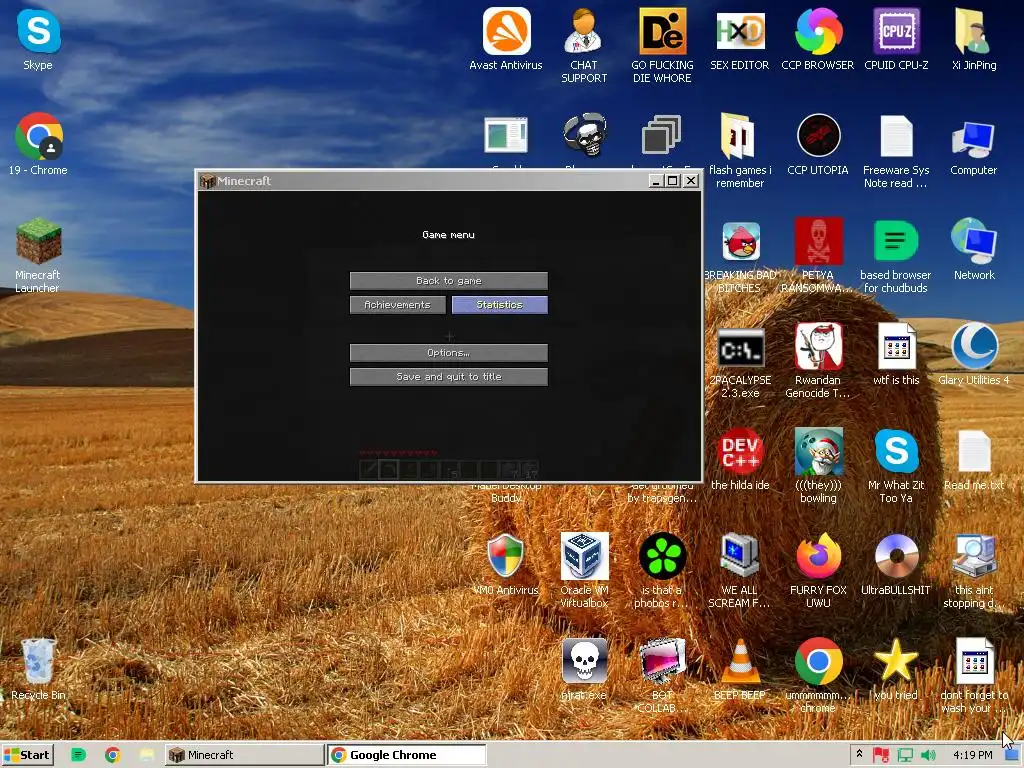1024x768 pixels.
Task: Select the FURRY FOX UWU Firefox icon
Action: [x=818, y=571]
